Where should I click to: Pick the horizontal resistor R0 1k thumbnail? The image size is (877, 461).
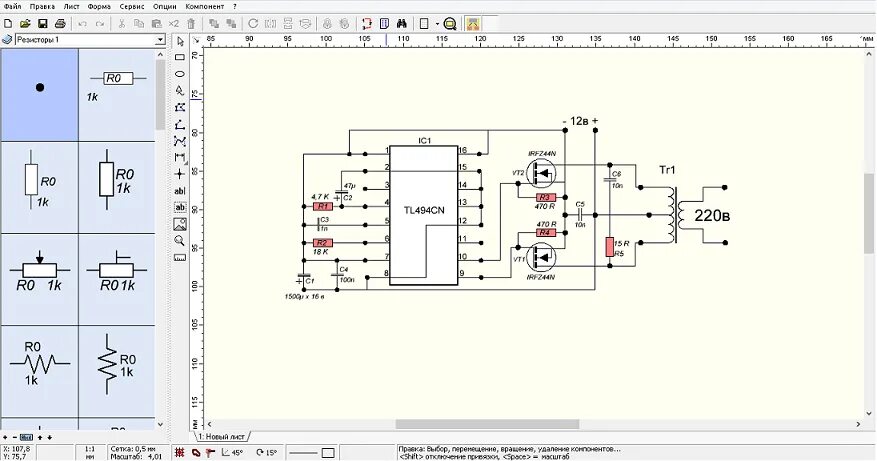pos(117,95)
